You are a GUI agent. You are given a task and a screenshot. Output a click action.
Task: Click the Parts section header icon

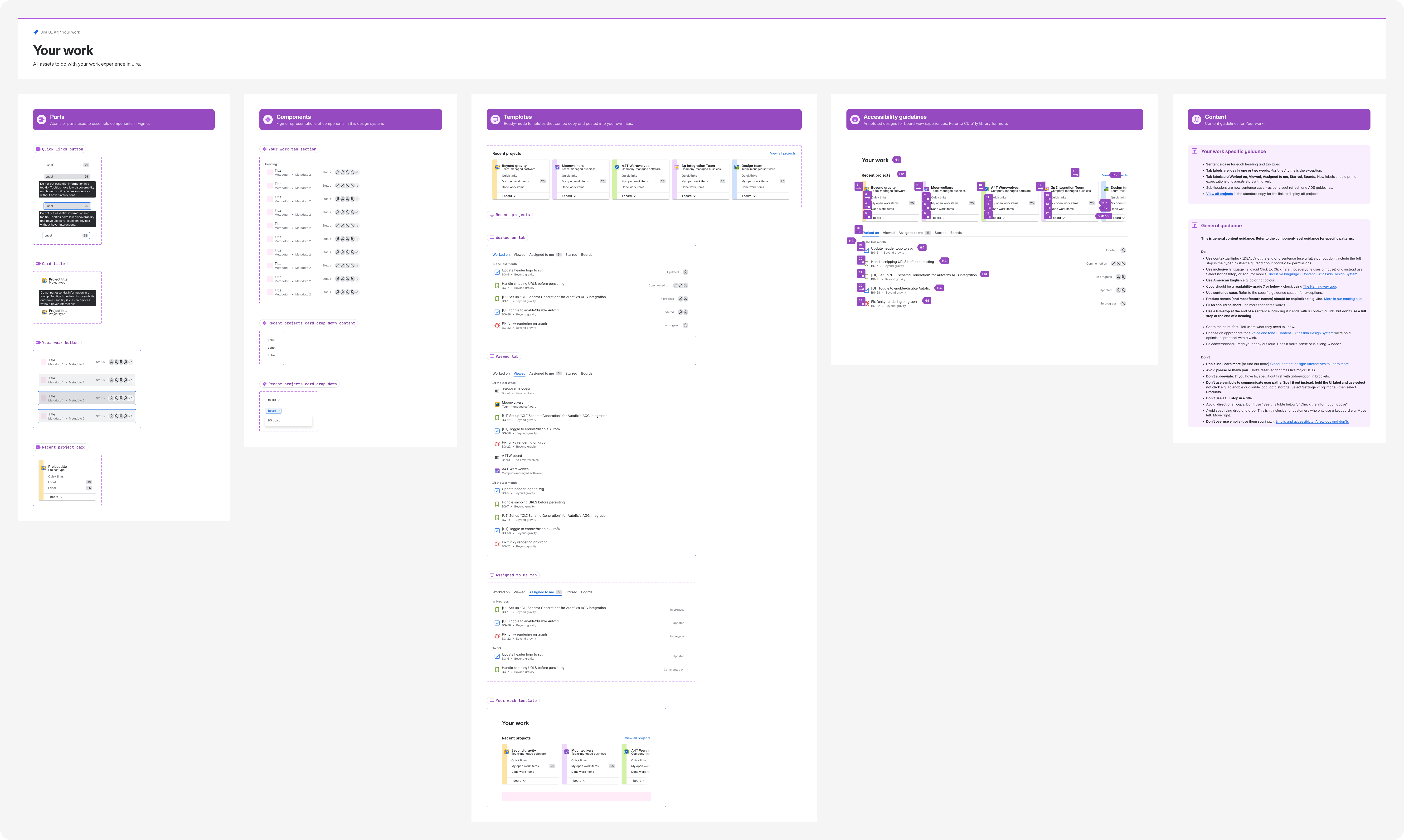(41, 119)
